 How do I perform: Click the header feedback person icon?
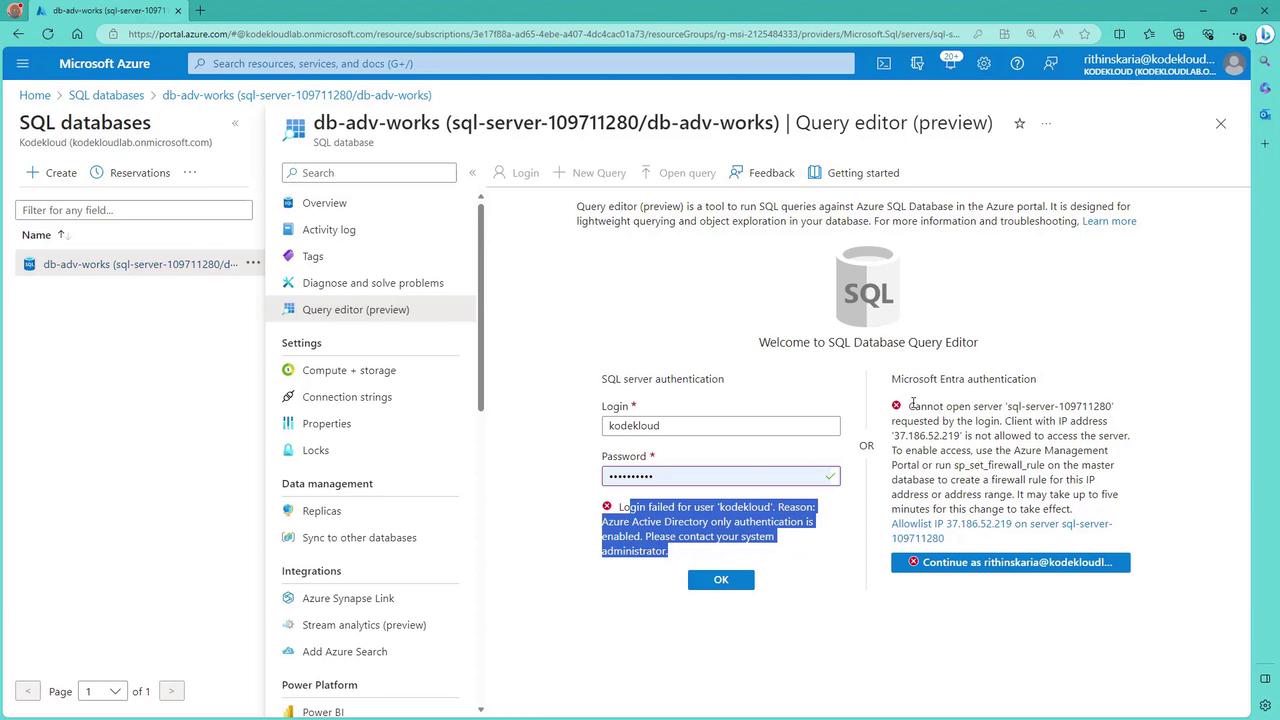tap(1050, 63)
